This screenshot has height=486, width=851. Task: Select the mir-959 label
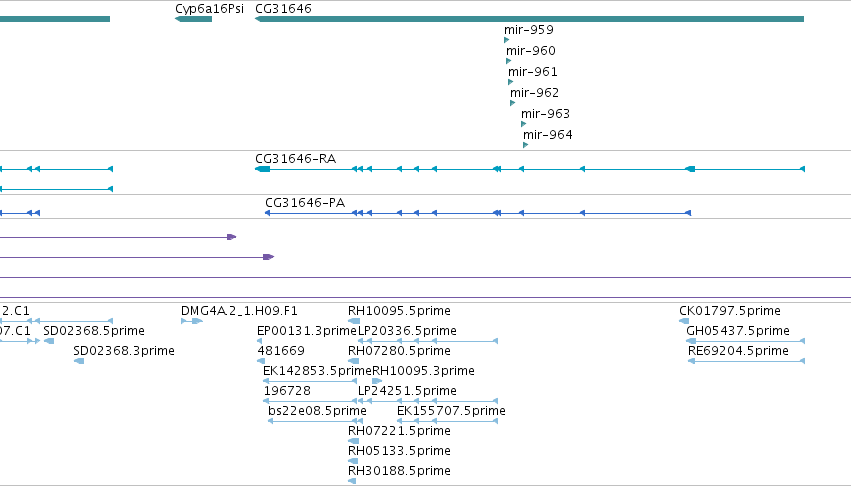coord(529,30)
